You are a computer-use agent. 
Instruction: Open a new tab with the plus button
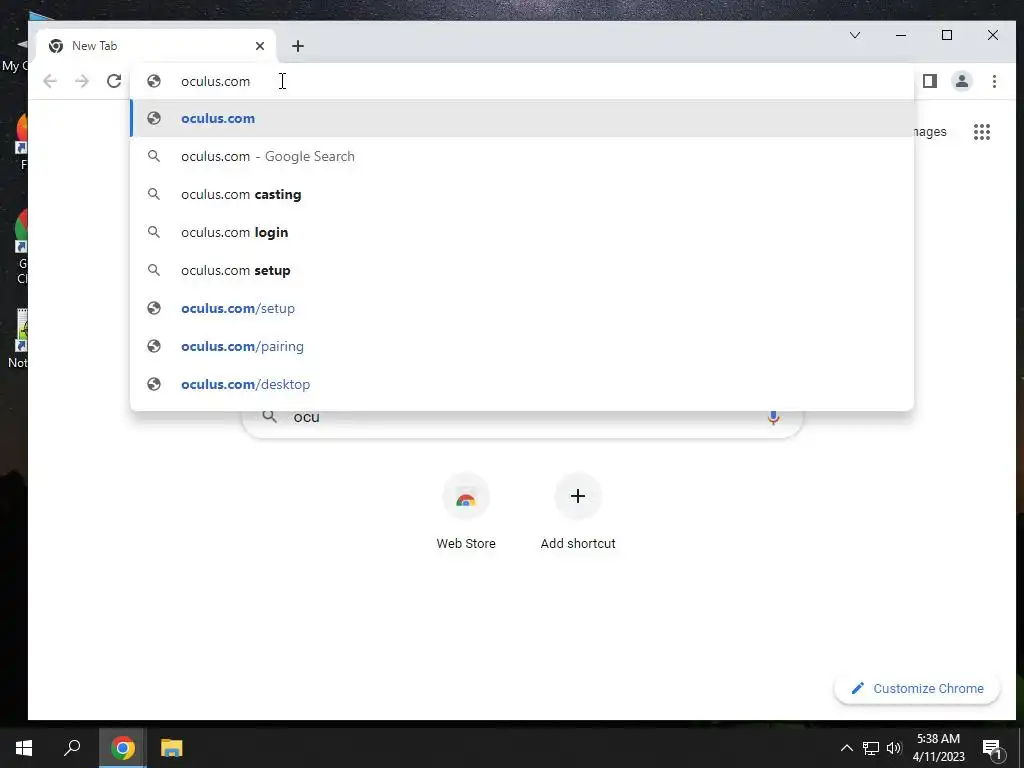(x=298, y=46)
